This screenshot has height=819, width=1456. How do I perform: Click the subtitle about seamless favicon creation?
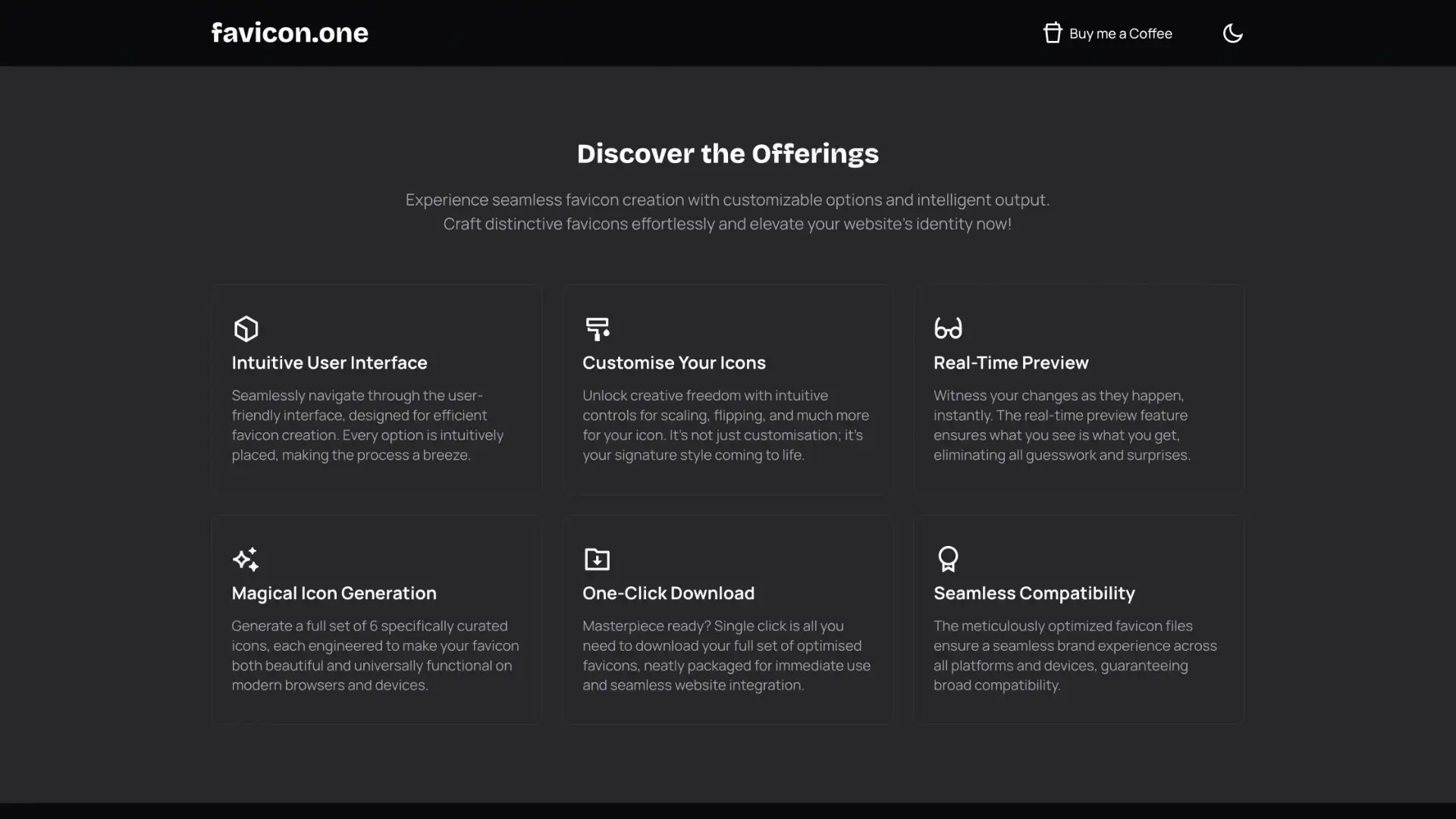click(x=727, y=212)
